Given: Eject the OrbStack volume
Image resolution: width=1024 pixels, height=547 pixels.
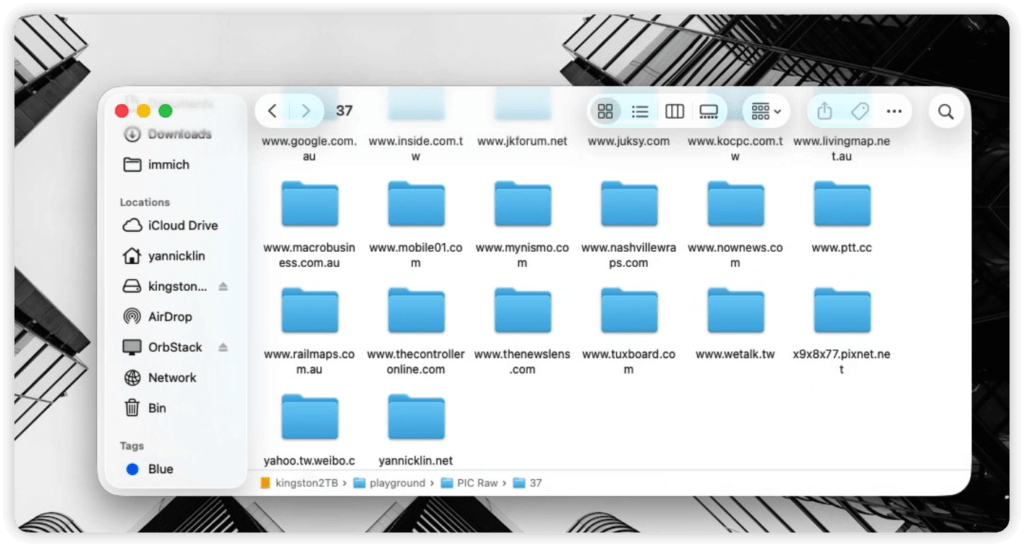Looking at the screenshot, I should pos(223,347).
